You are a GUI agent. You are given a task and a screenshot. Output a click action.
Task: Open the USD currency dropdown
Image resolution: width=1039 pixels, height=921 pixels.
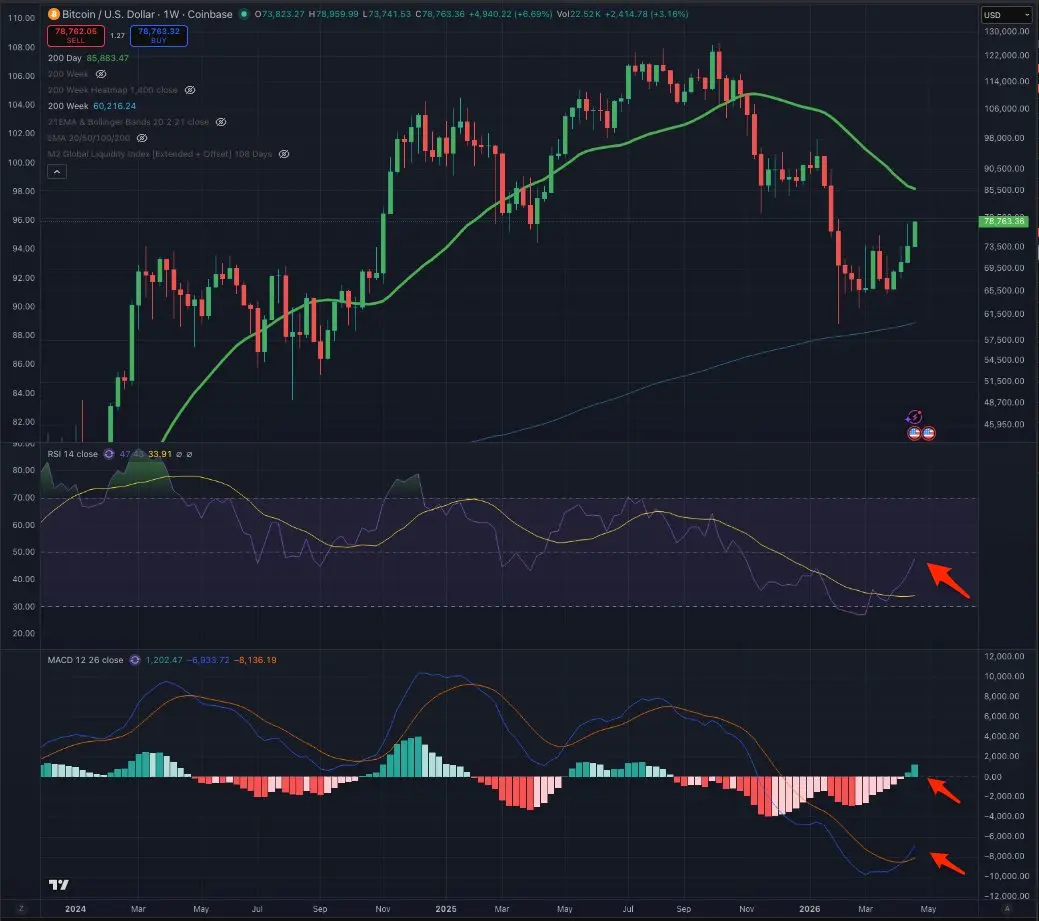1006,15
